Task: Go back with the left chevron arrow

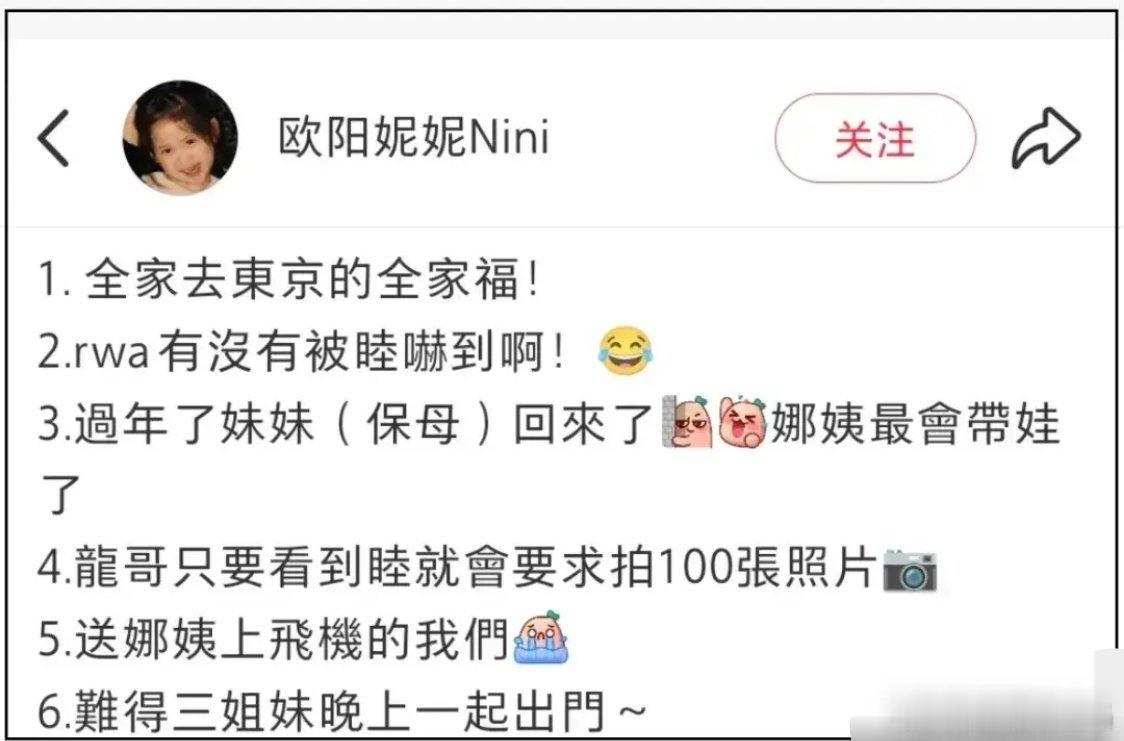Action: tap(53, 138)
